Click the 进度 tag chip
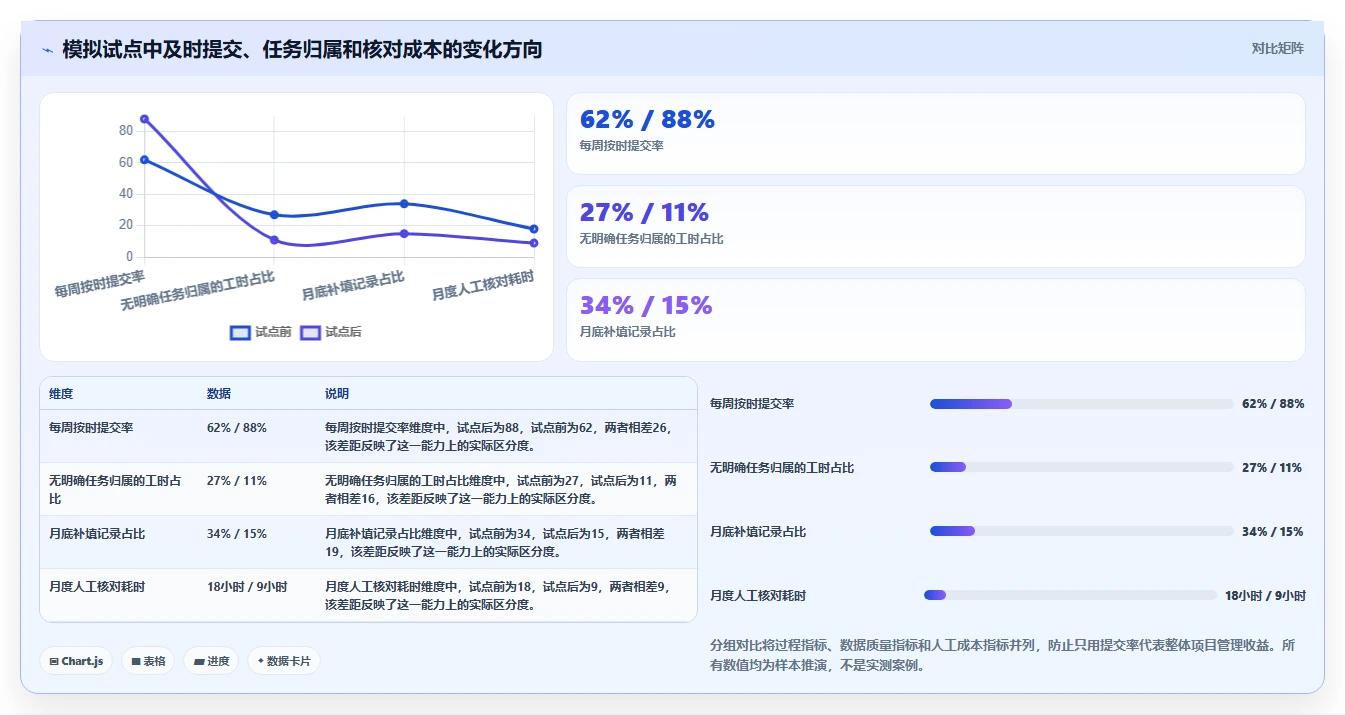 (211, 661)
